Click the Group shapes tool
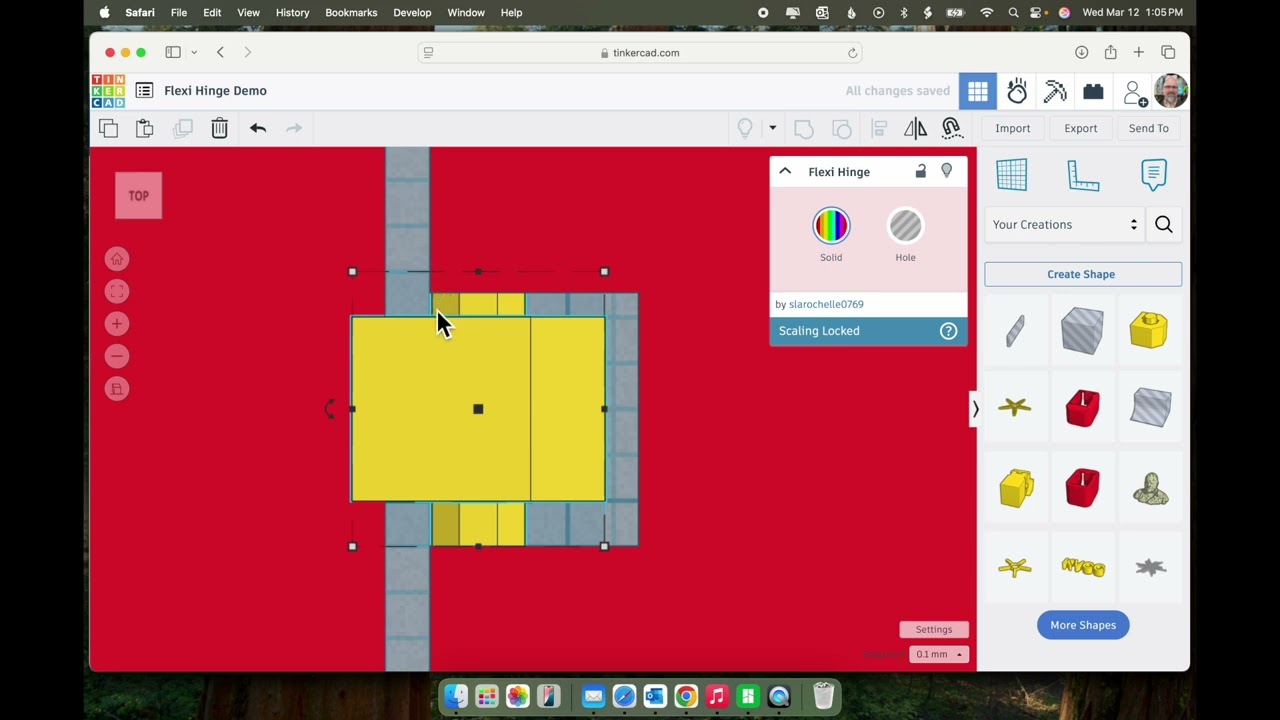 [x=803, y=128]
